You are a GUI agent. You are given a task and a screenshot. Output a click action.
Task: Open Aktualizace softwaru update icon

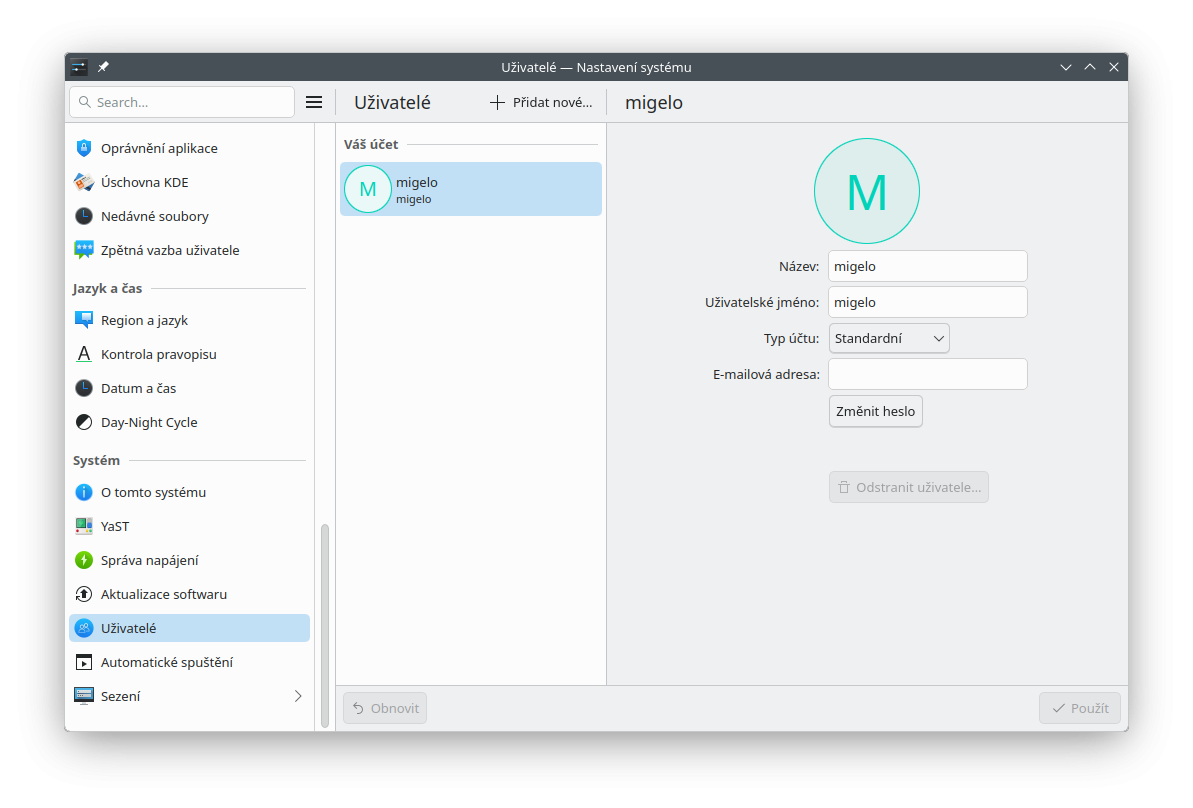point(84,594)
